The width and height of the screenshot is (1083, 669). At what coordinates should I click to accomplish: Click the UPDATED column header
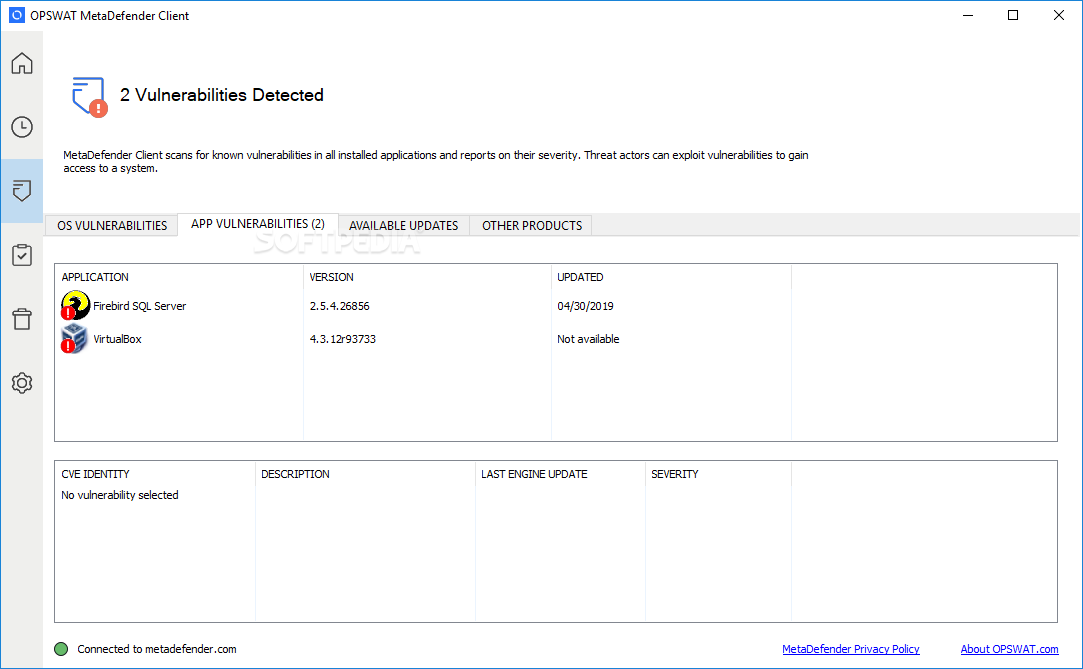click(x=580, y=277)
